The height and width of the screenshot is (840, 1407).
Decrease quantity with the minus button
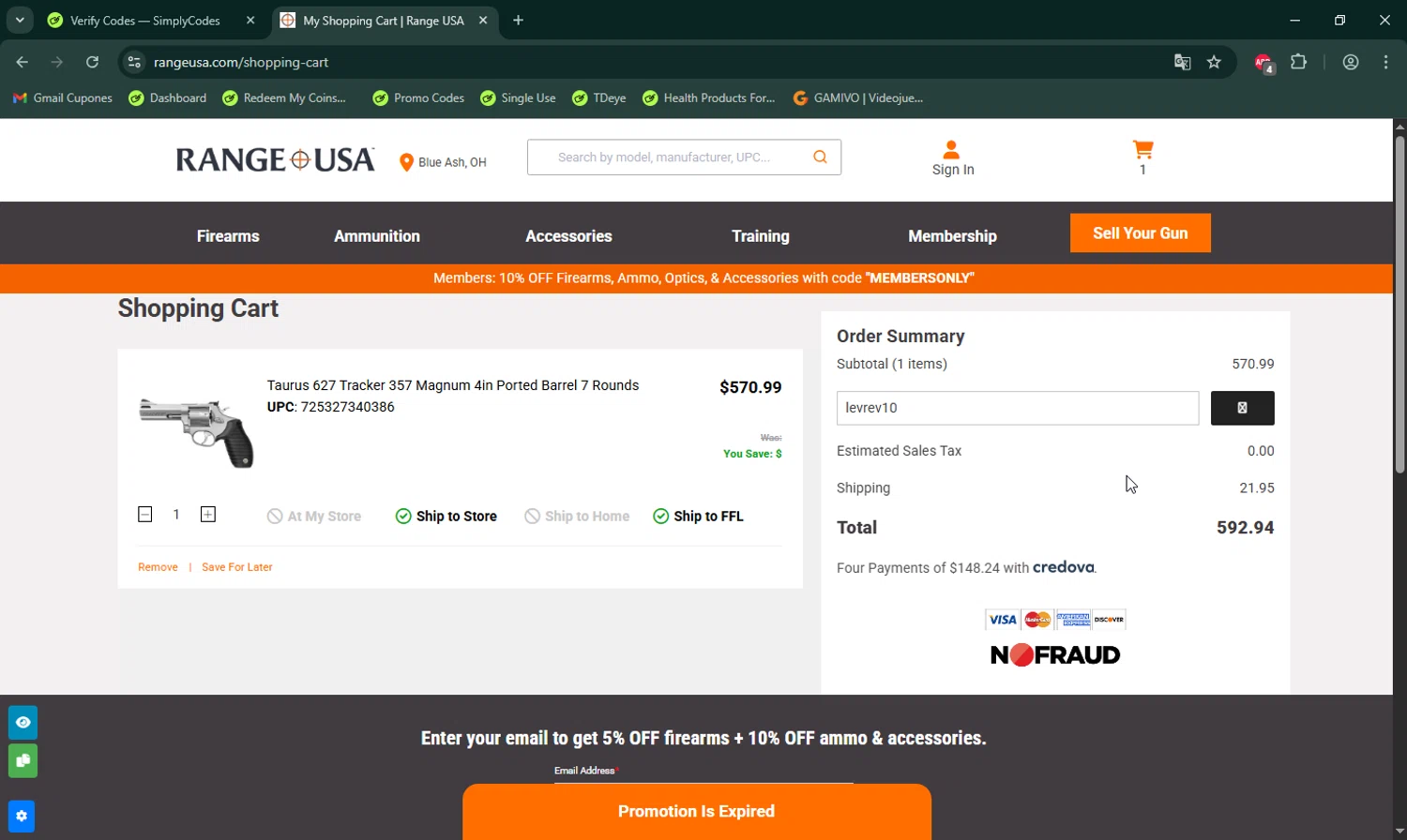[x=144, y=515]
